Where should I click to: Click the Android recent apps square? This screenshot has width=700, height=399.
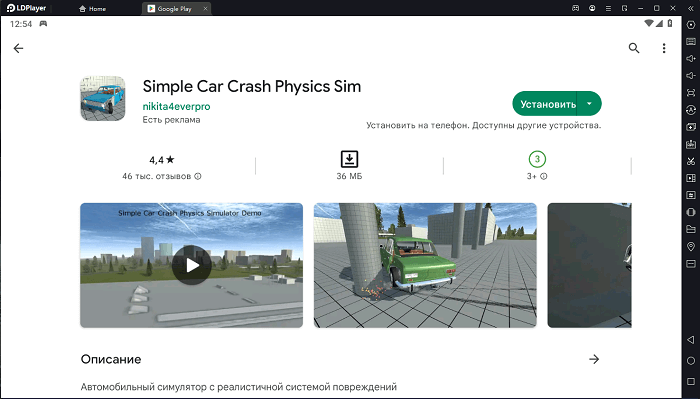coord(691,381)
